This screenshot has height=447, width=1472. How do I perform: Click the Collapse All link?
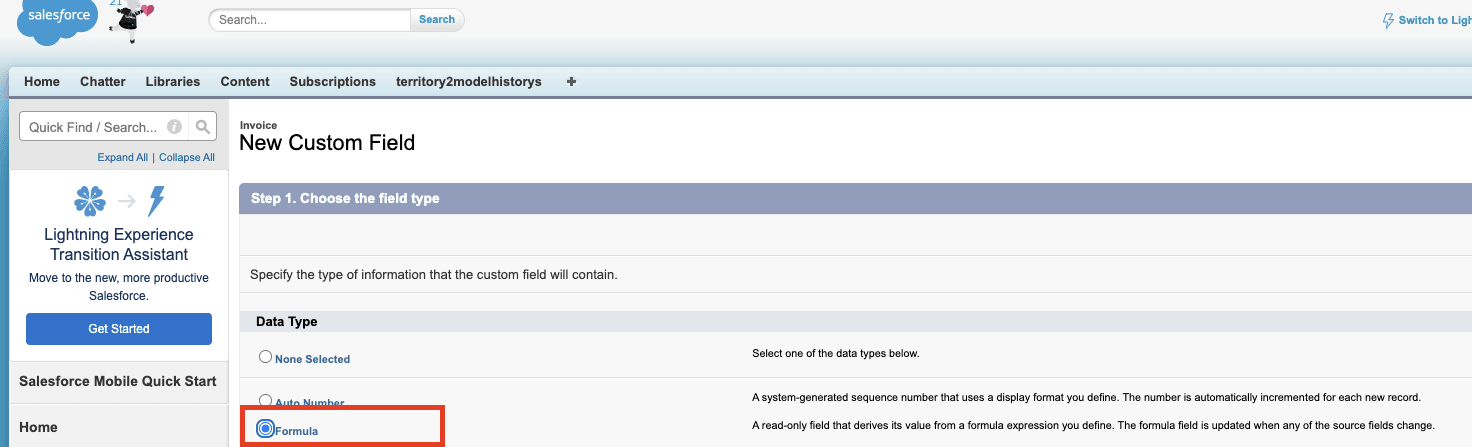click(187, 158)
